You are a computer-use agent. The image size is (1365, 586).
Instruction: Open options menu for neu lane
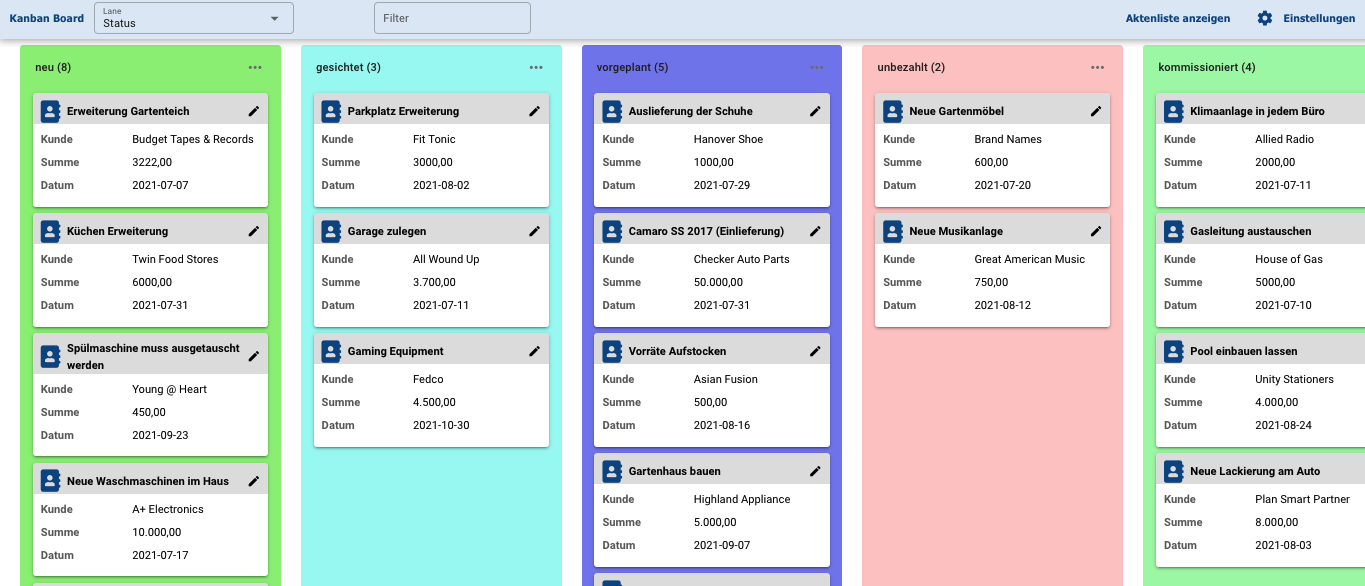255,67
